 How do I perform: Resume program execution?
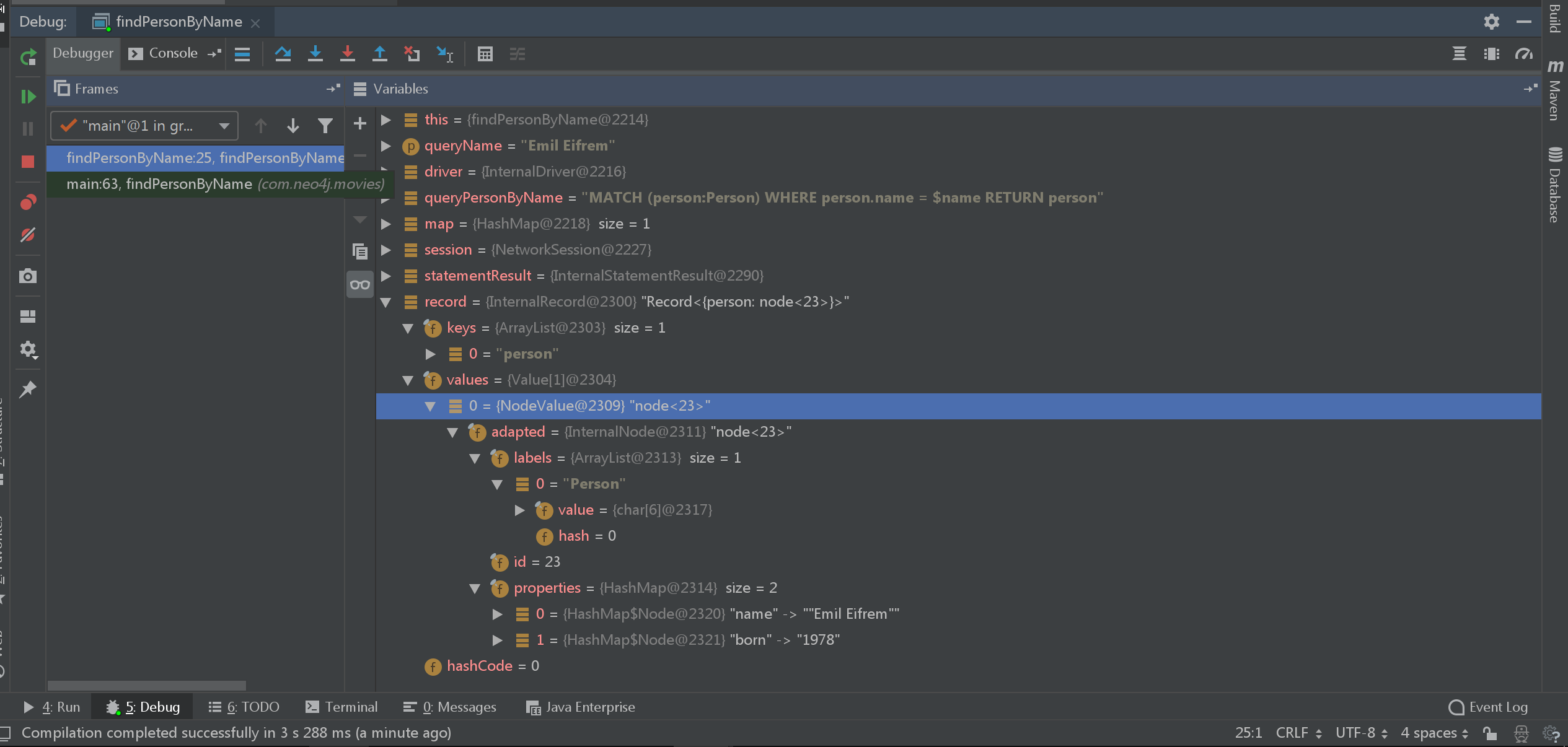[x=28, y=97]
